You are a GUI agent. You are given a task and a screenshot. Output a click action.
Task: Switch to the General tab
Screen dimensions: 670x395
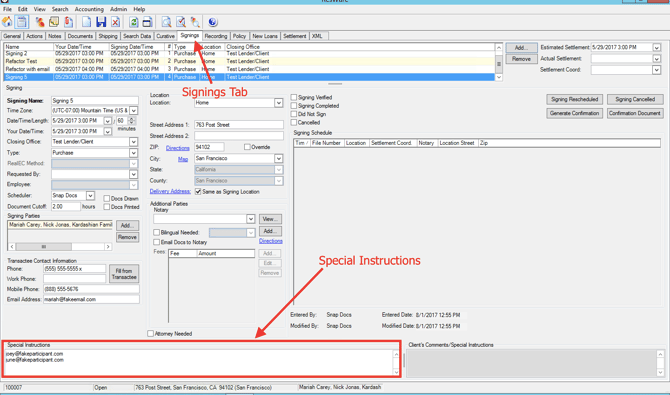point(12,36)
